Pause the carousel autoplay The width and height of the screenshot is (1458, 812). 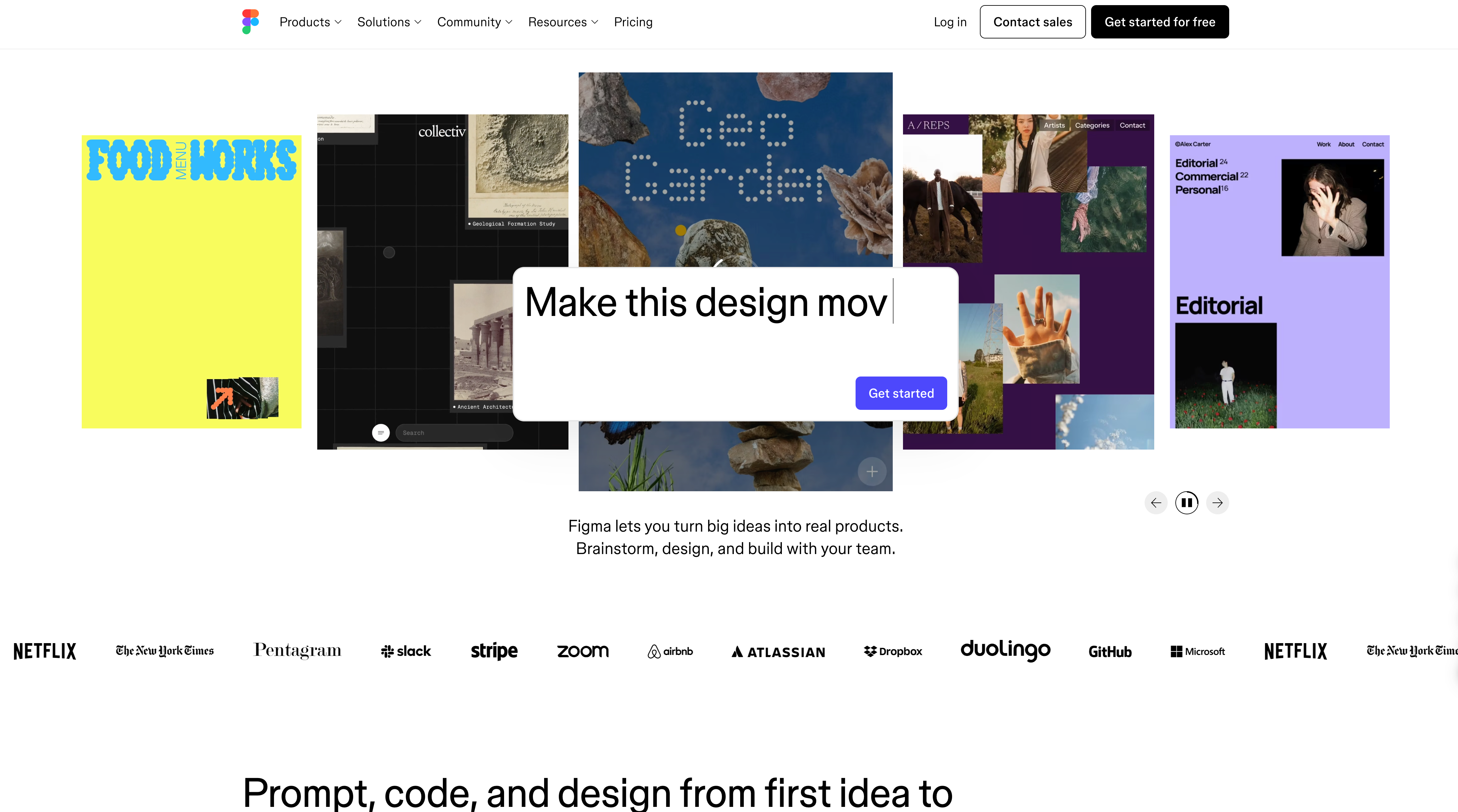[1187, 502]
